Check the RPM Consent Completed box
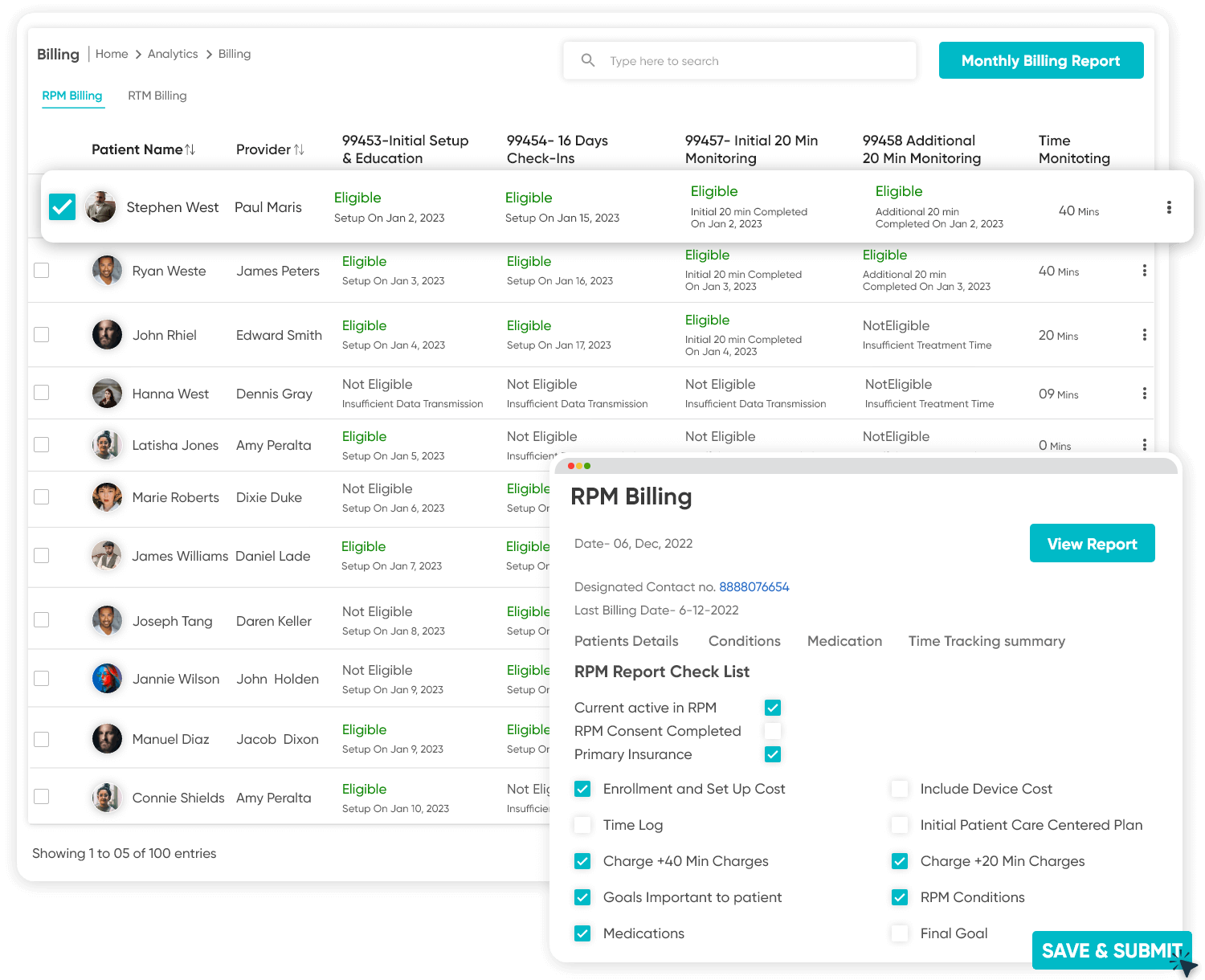1205x980 pixels. 772,731
